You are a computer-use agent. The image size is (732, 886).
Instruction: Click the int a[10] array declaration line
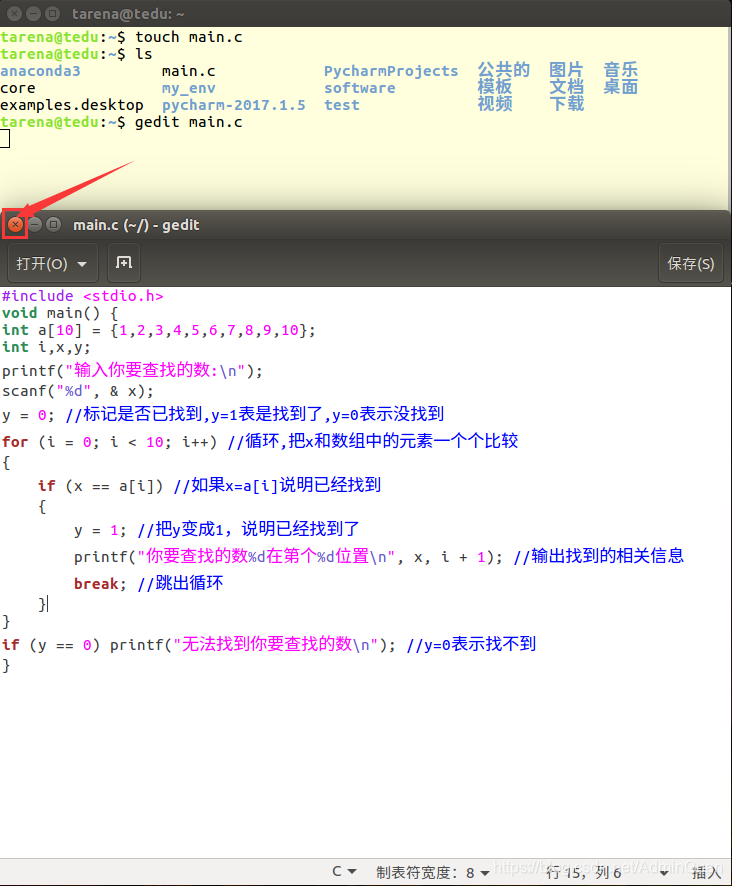tap(158, 330)
